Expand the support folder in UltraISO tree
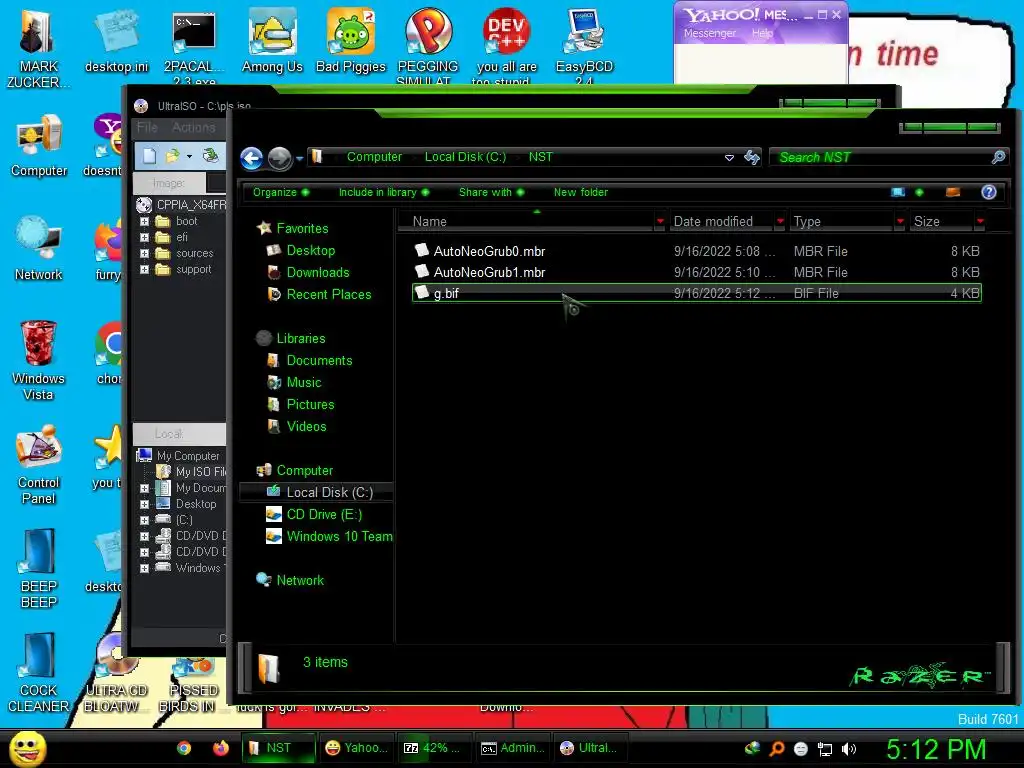 [144, 269]
